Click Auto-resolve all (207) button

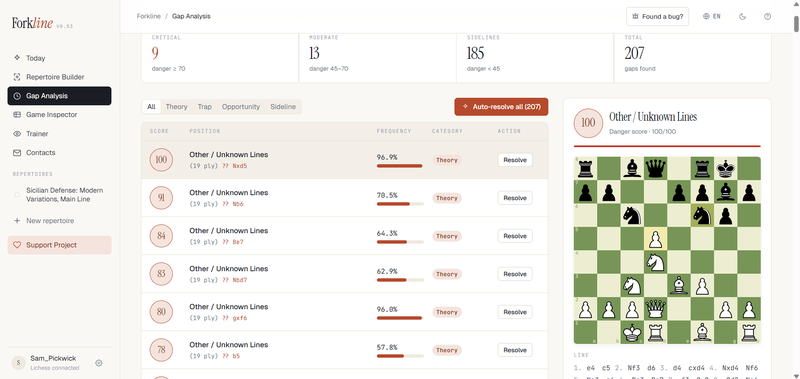pyautogui.click(x=501, y=107)
